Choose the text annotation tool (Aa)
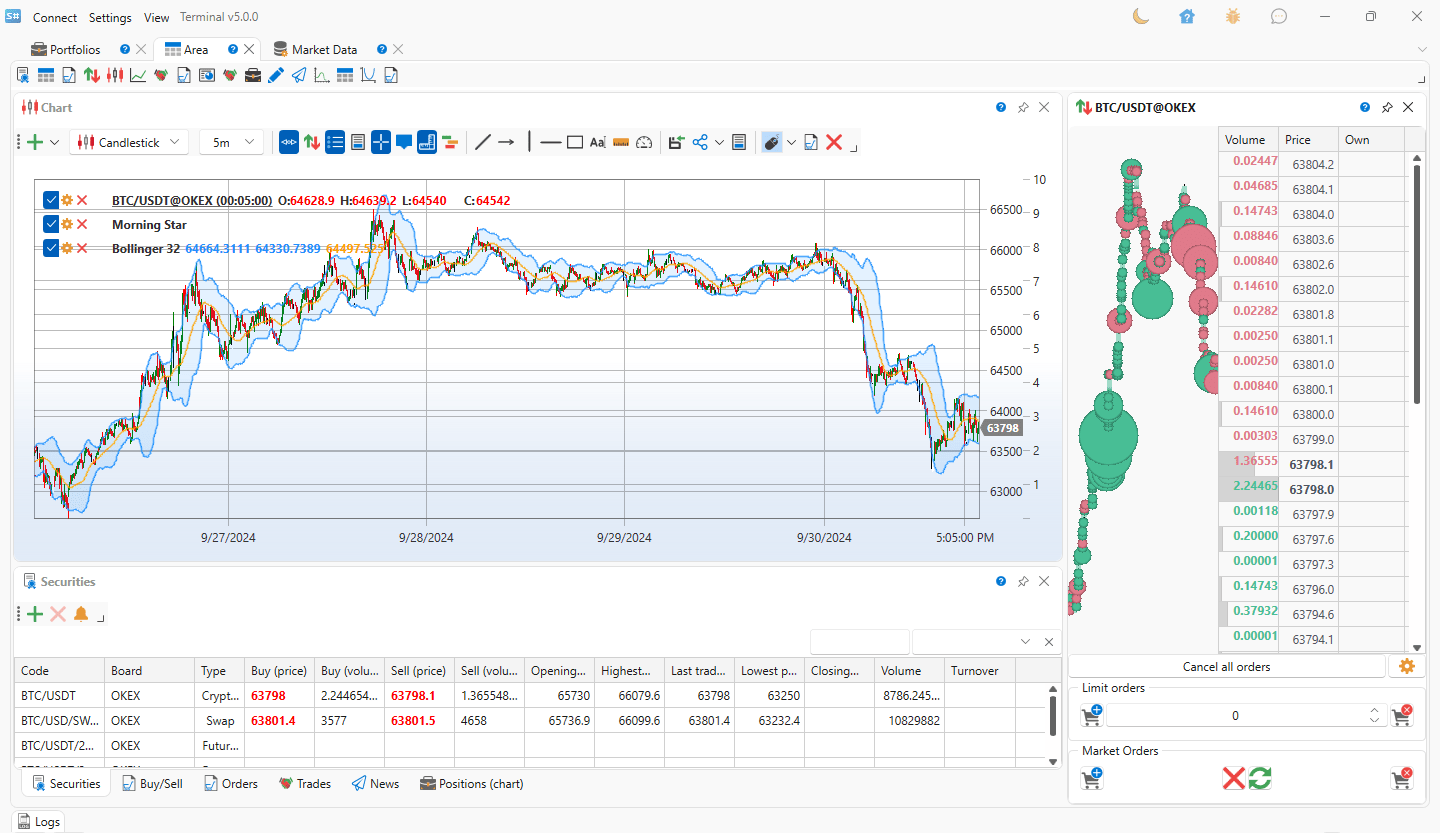 click(x=597, y=142)
